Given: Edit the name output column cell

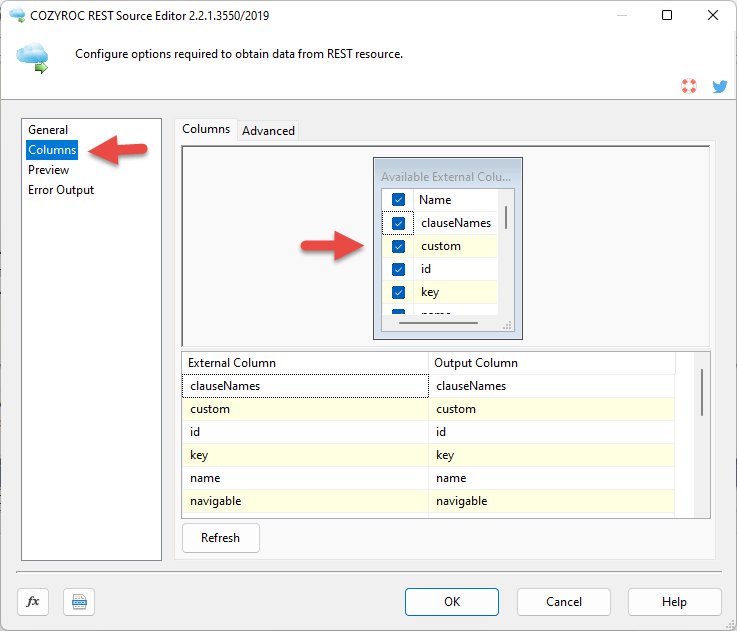Looking at the screenshot, I should (x=551, y=478).
